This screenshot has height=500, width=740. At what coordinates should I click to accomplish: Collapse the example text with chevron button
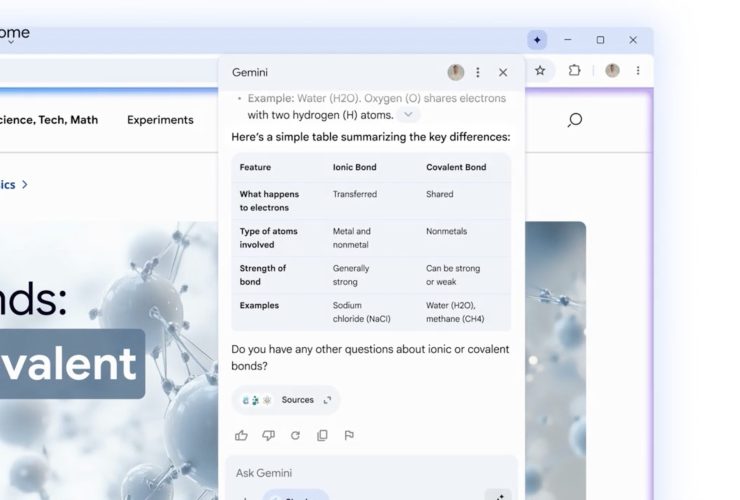coord(408,115)
